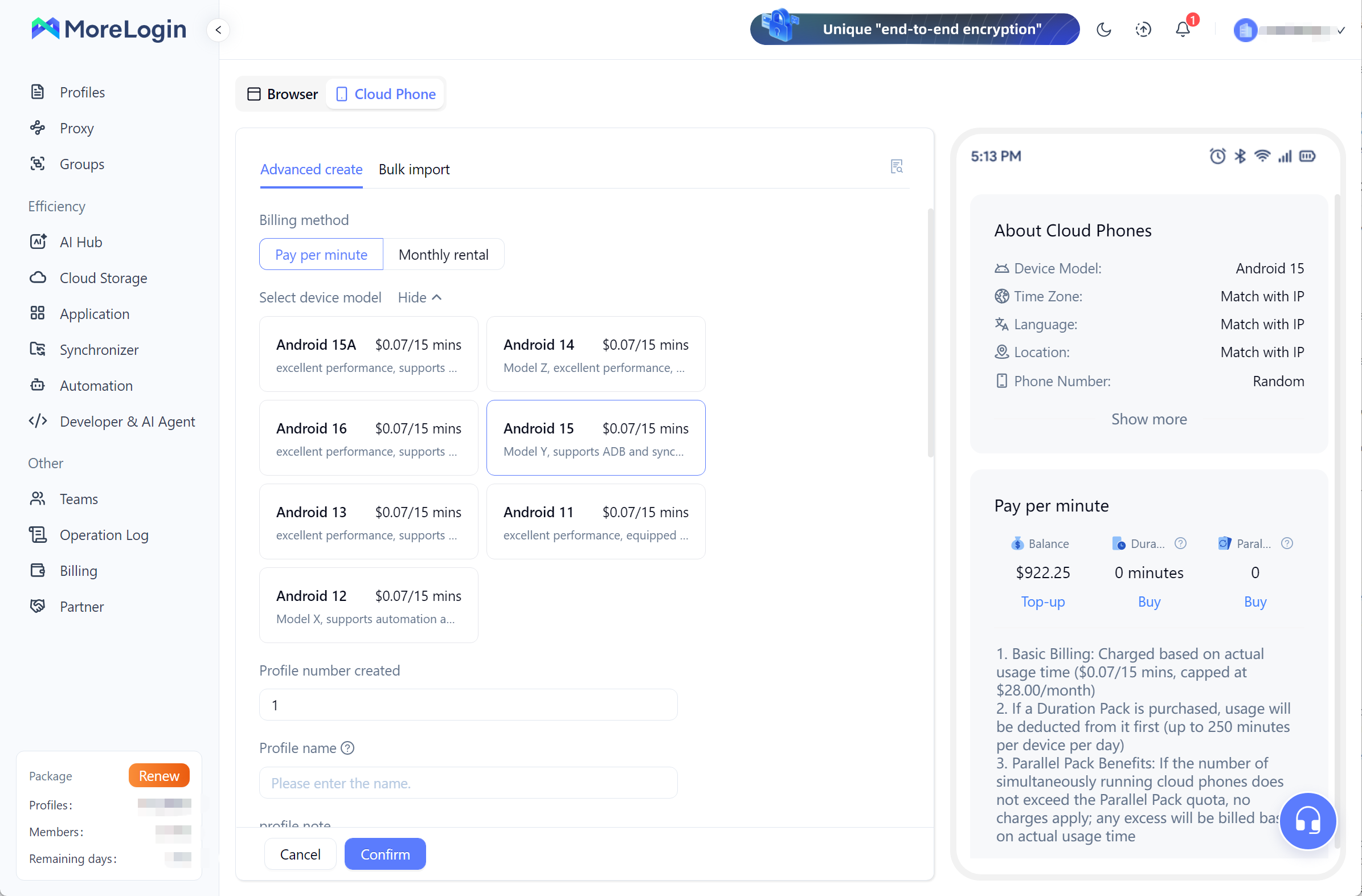Click the Duration pack help icon
The image size is (1362, 896).
[x=1181, y=543]
